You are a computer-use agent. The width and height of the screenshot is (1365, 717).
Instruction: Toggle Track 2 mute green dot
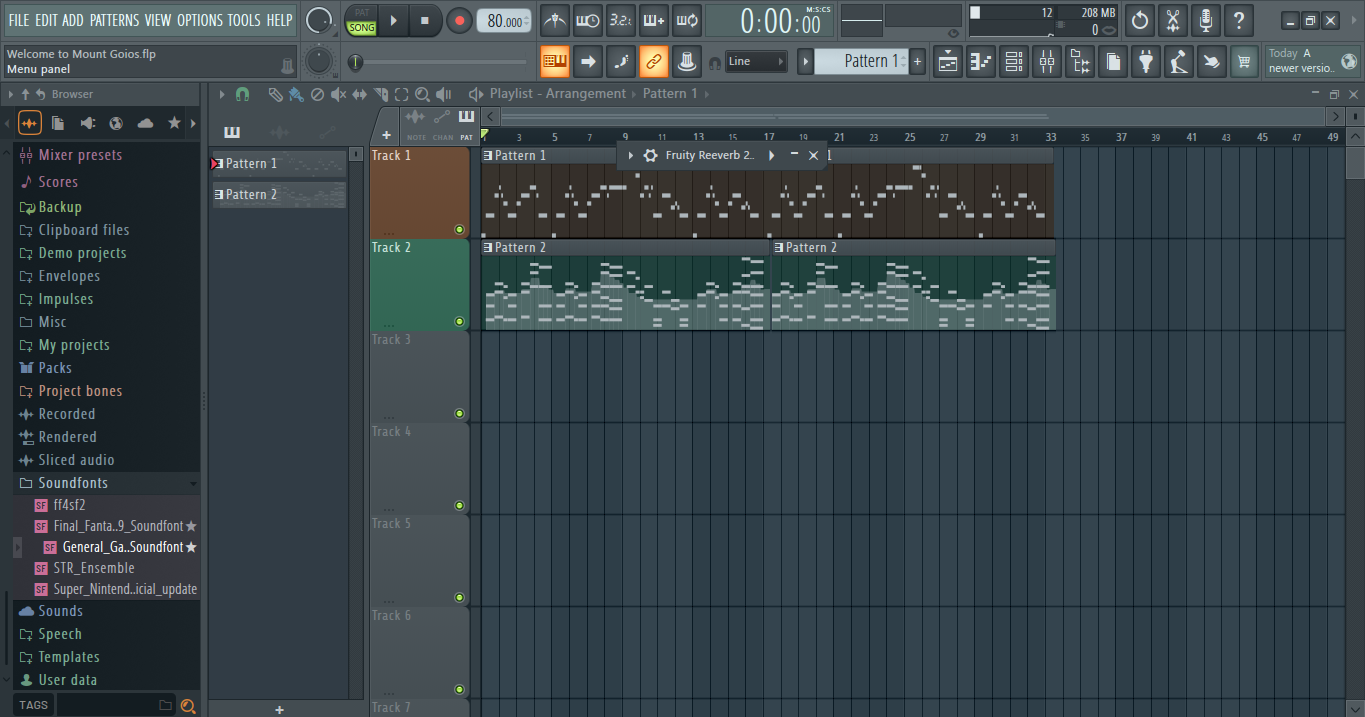459,322
